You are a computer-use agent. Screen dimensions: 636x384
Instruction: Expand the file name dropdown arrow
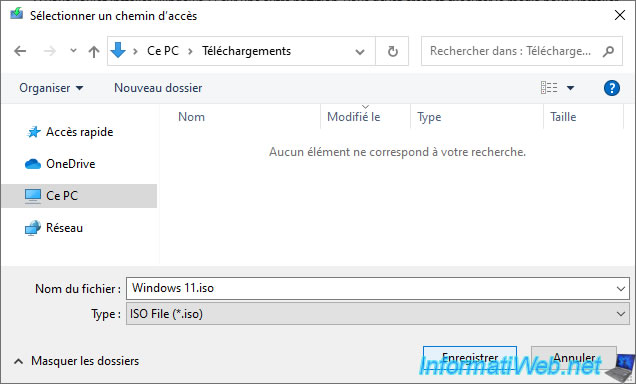(621, 289)
